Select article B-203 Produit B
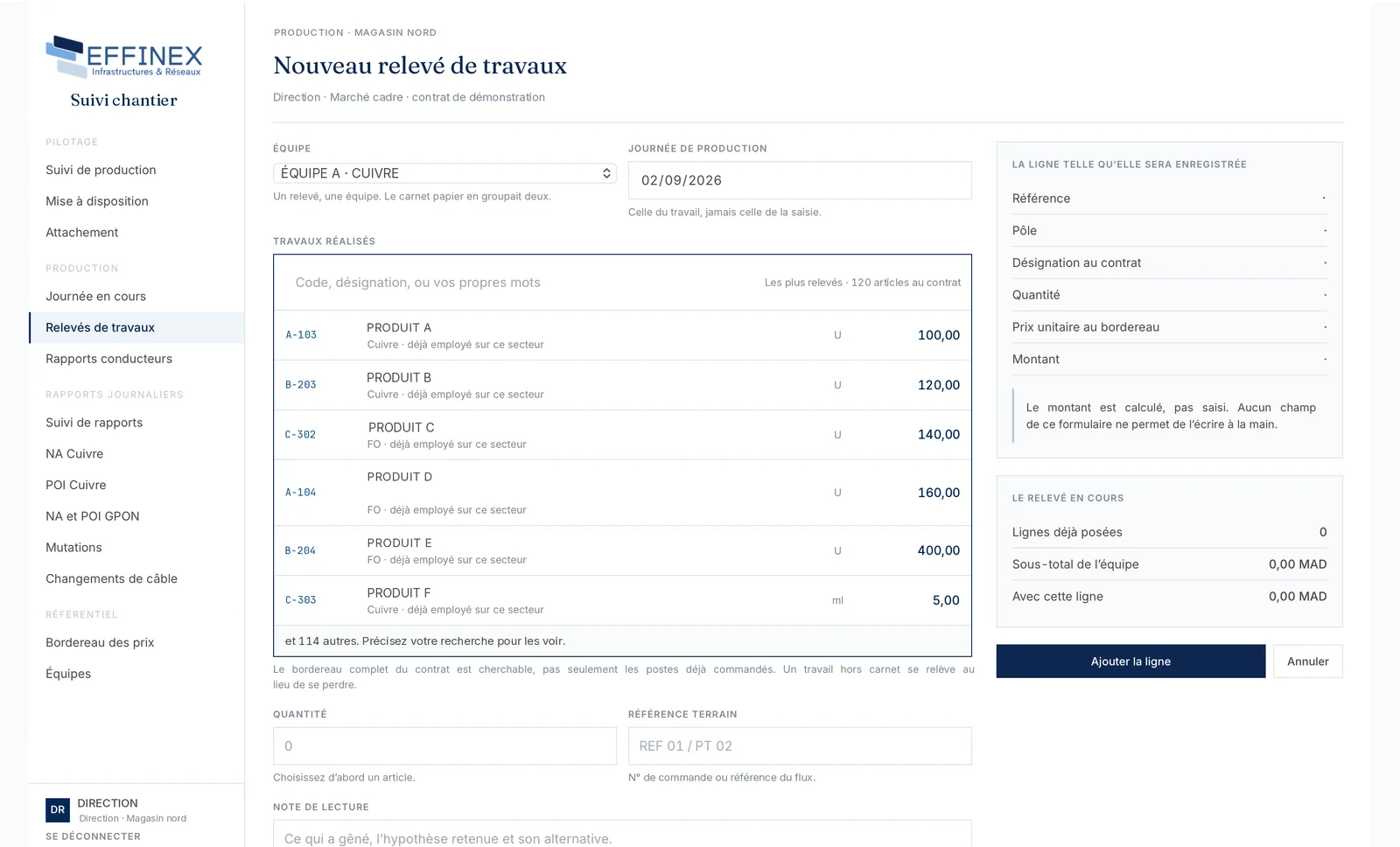The image size is (1400, 847). 622,385
